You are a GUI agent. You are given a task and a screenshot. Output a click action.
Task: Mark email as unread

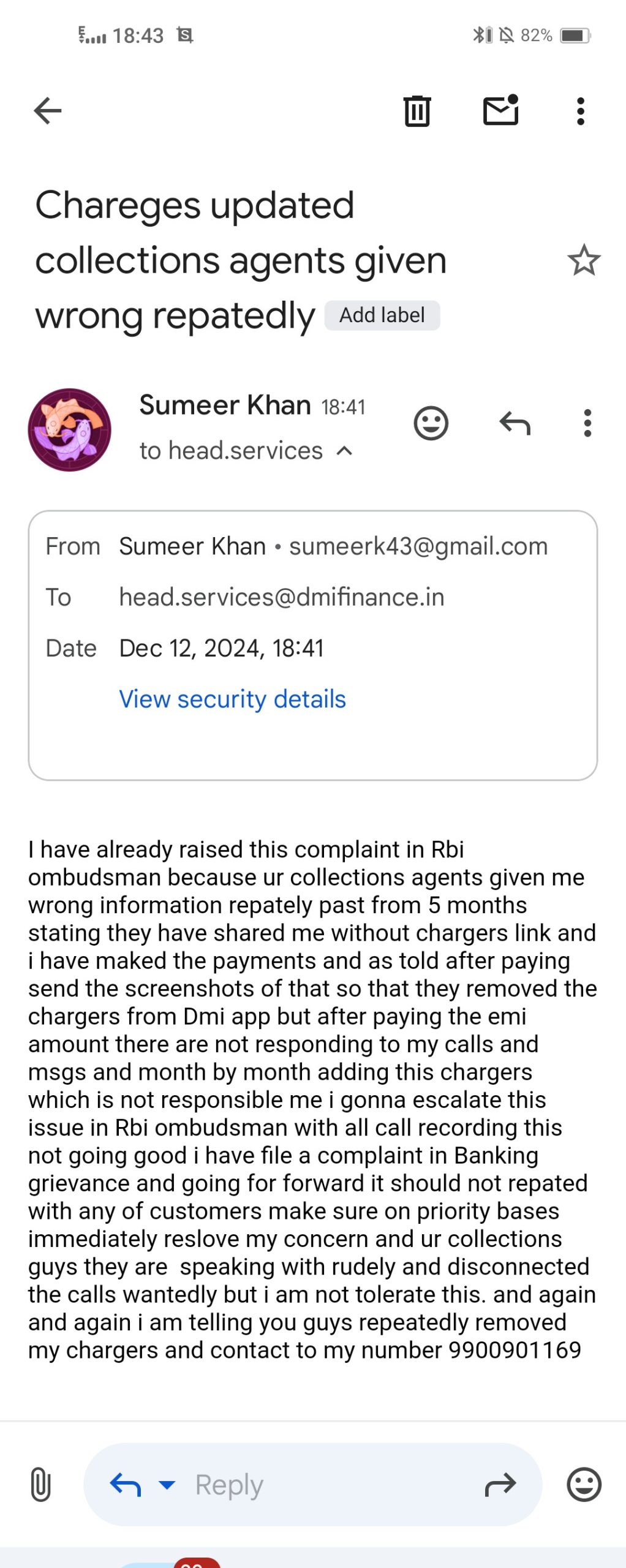click(501, 111)
